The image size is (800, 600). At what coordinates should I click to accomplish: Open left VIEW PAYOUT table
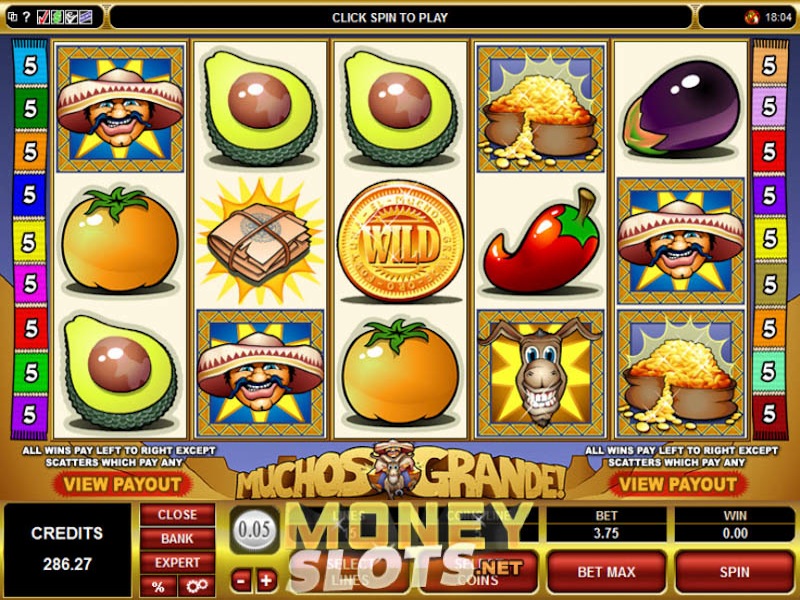(122, 484)
